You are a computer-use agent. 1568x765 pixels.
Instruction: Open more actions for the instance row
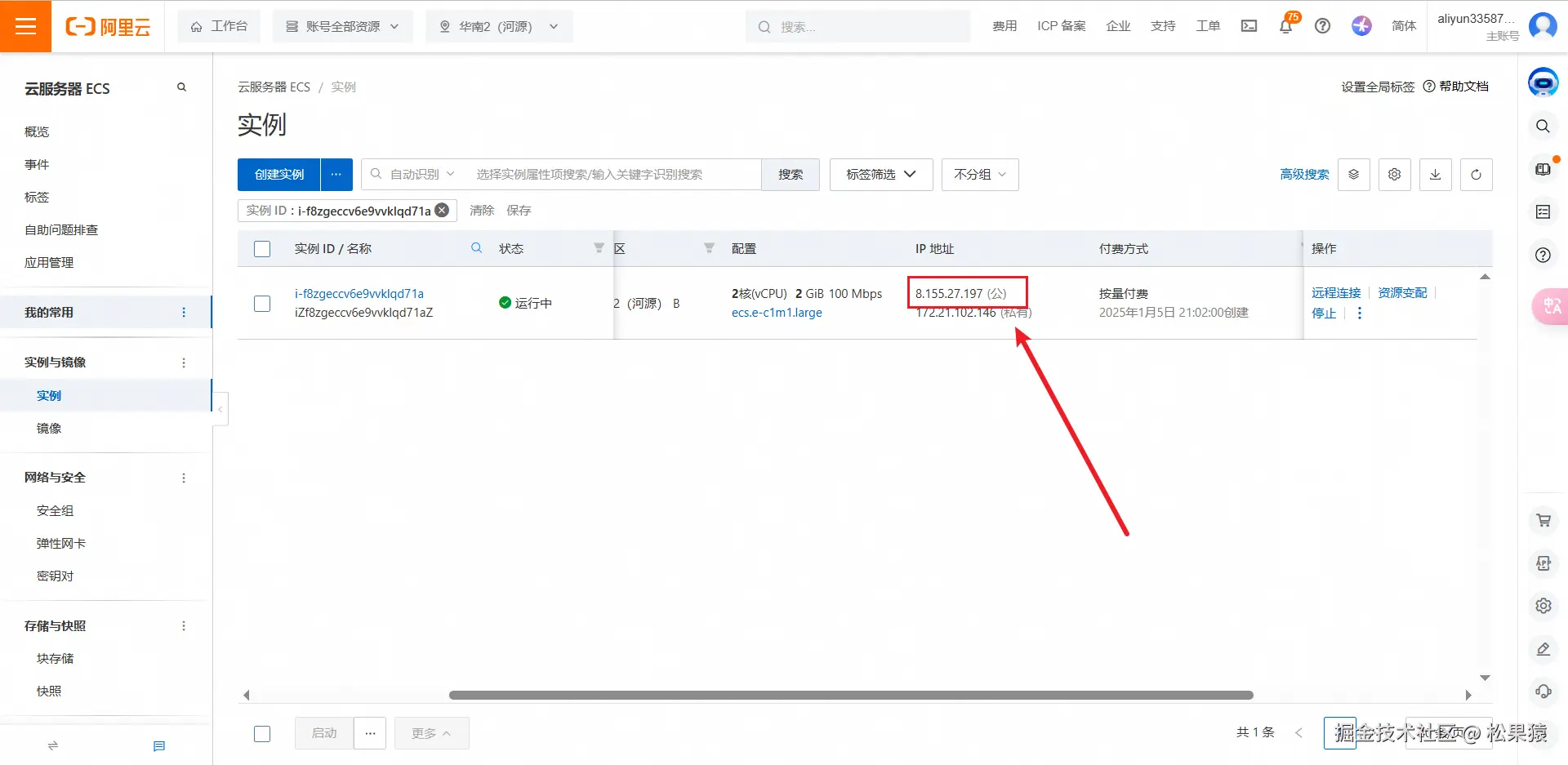(1360, 314)
